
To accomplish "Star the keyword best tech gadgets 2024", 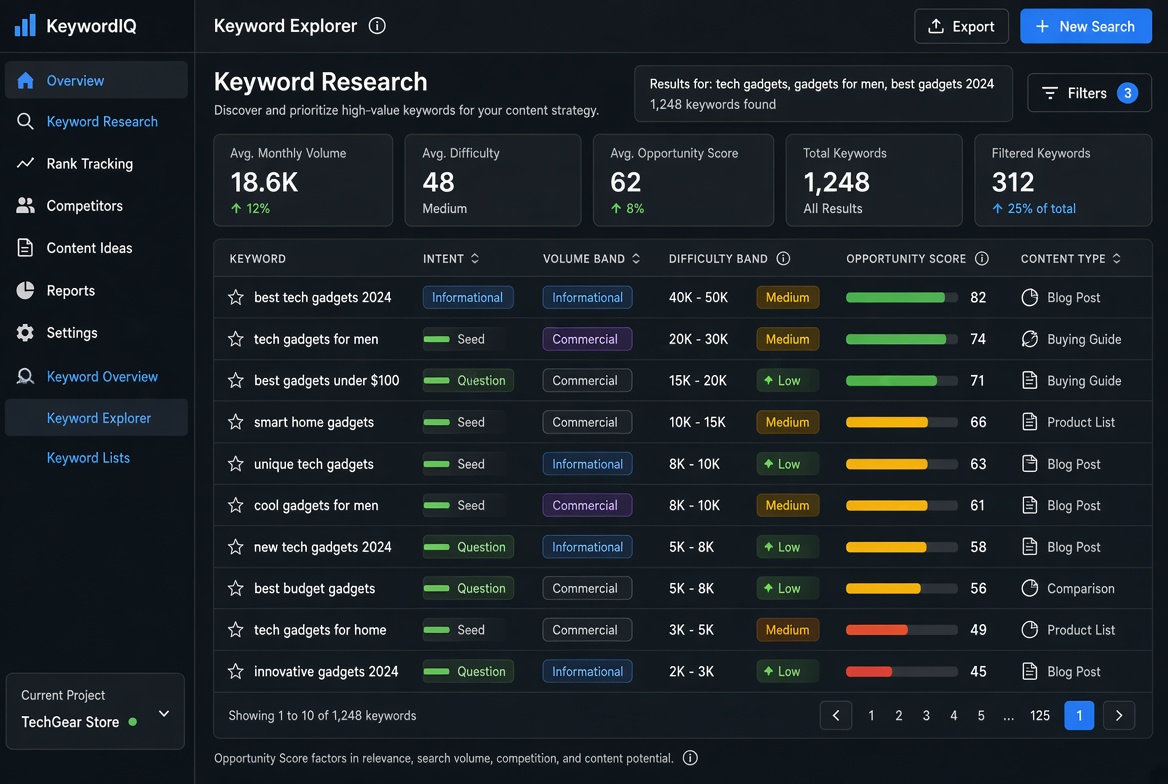I will [x=235, y=297].
